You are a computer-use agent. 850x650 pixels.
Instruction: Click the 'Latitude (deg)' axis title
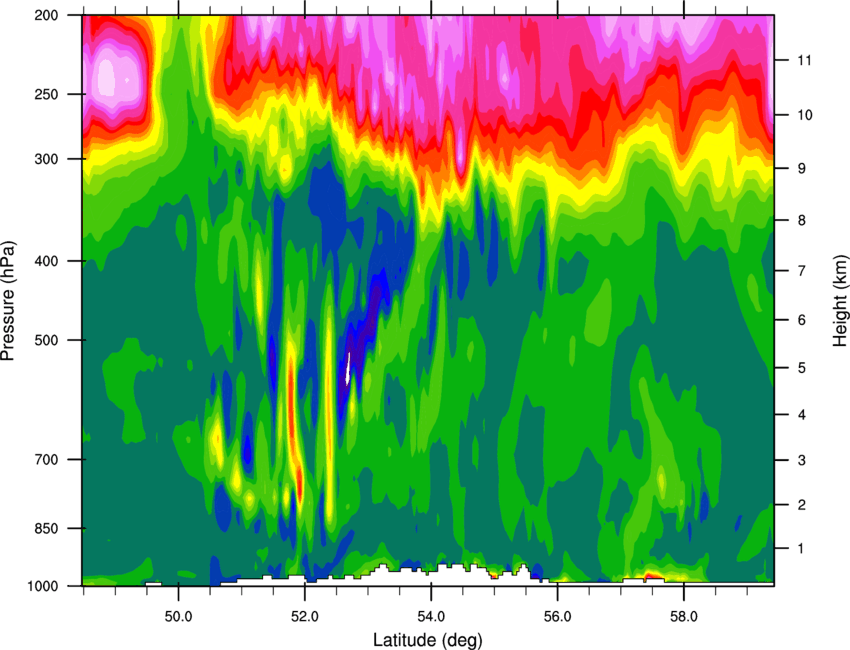tap(428, 640)
